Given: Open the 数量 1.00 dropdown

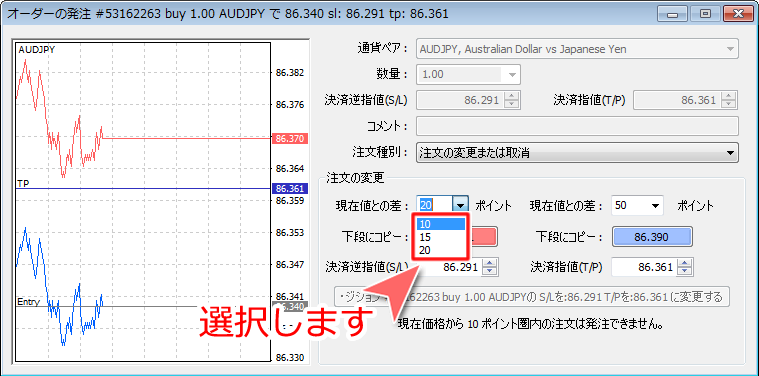Looking at the screenshot, I should click(x=468, y=75).
